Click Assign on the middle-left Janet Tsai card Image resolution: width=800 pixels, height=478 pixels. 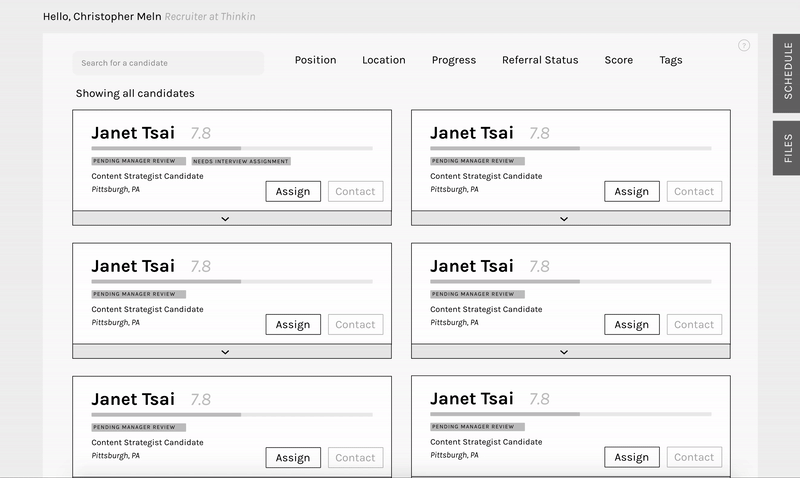tap(293, 324)
